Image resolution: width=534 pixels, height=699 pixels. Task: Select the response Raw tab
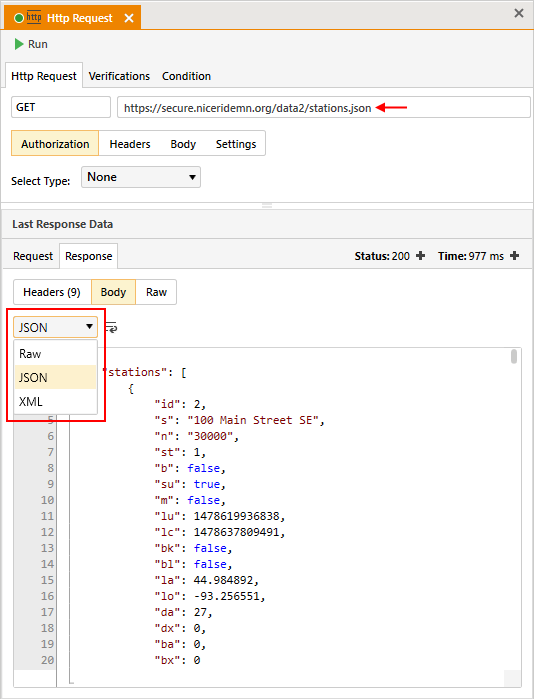click(x=156, y=292)
